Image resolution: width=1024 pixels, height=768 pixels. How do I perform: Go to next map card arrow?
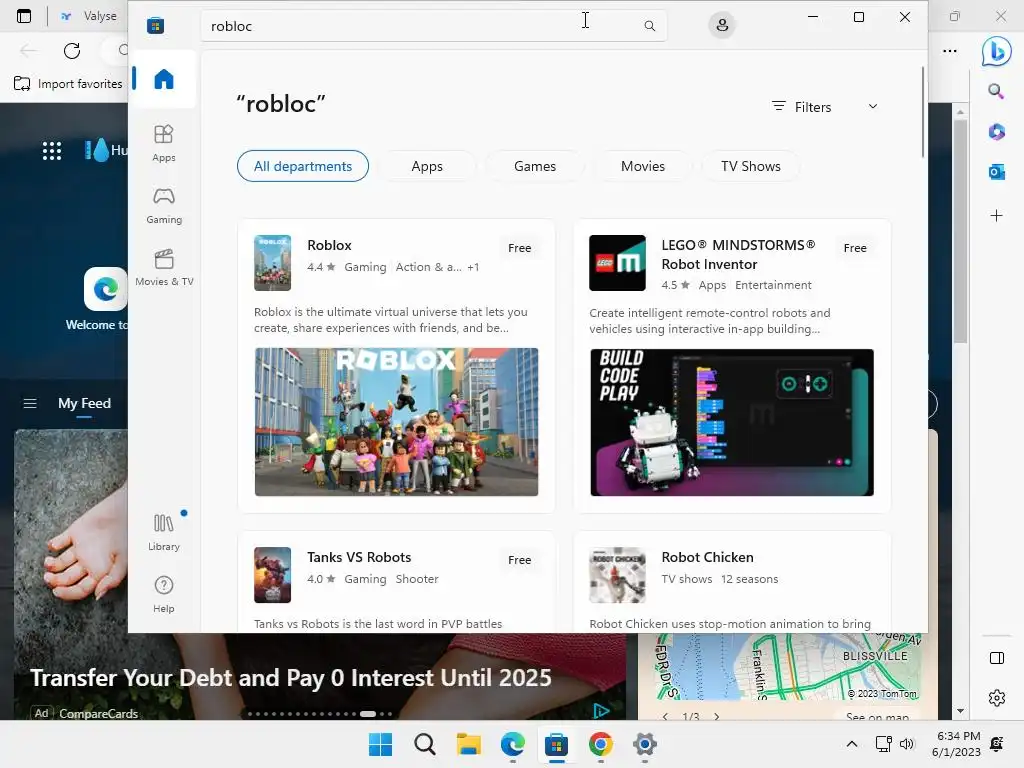coord(716,716)
